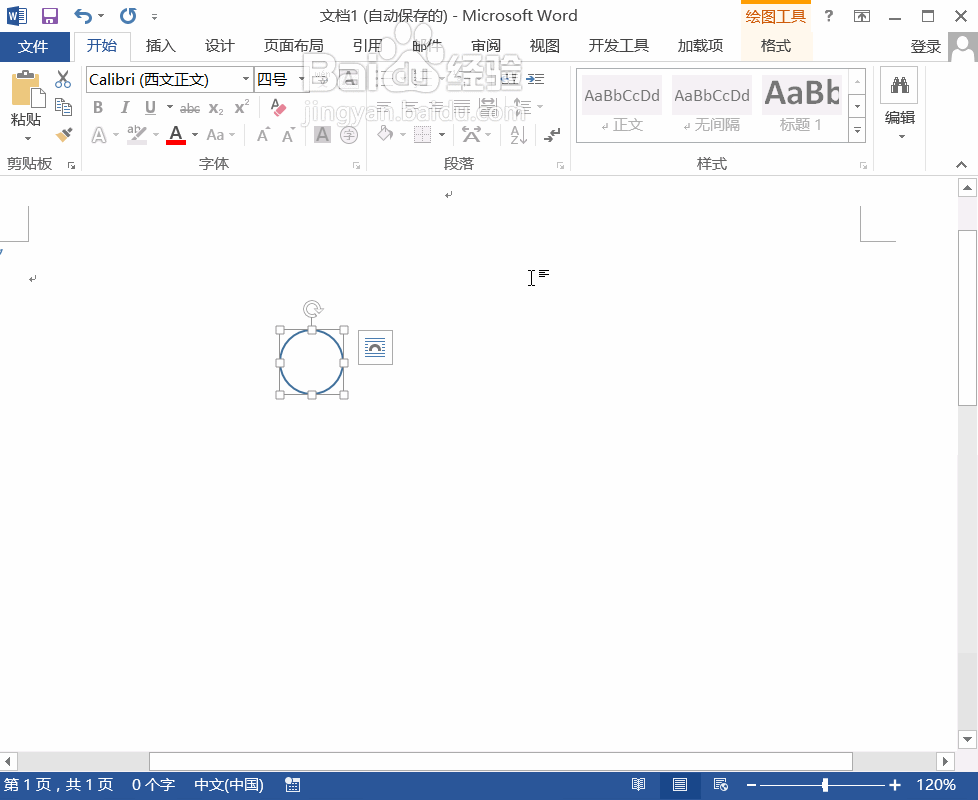
Task: Click the Layout Options icon beside the circle
Action: click(375, 347)
